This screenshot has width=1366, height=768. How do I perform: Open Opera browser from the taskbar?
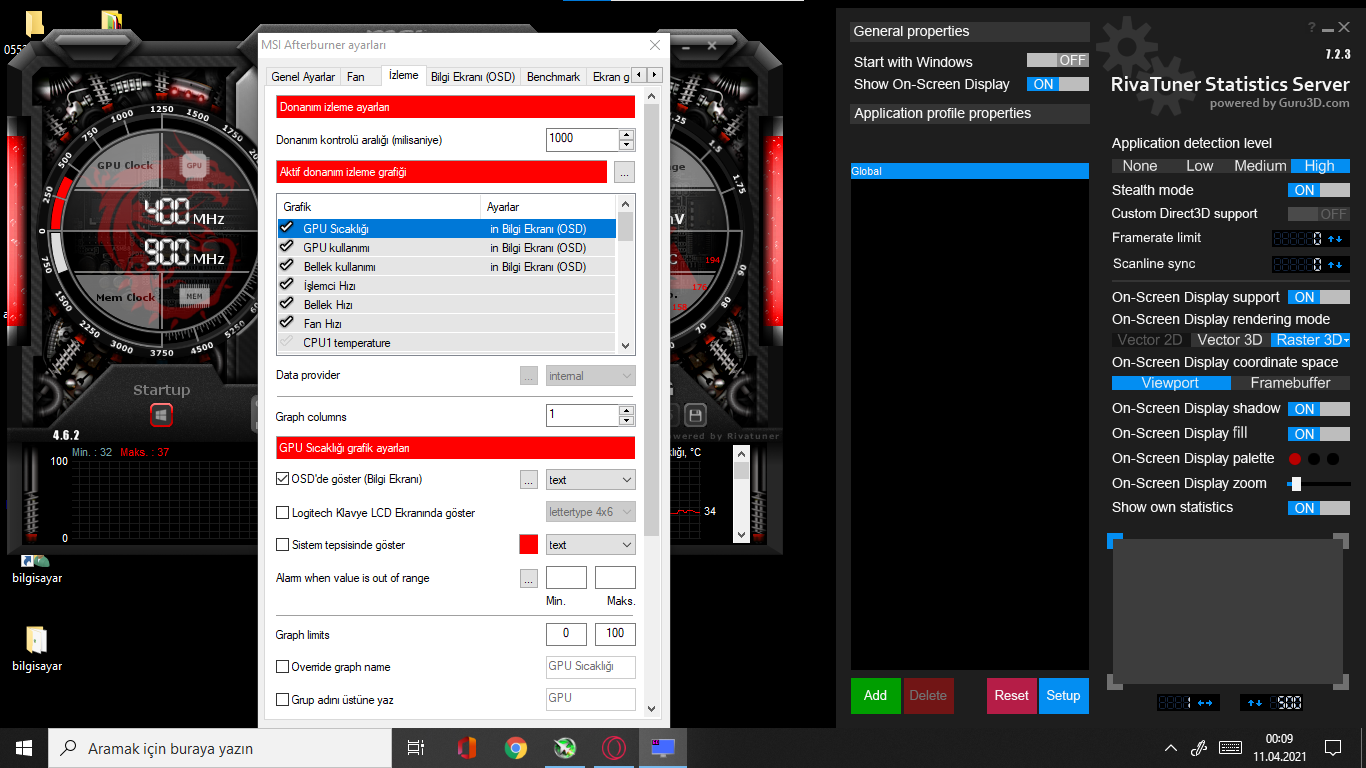click(x=614, y=748)
